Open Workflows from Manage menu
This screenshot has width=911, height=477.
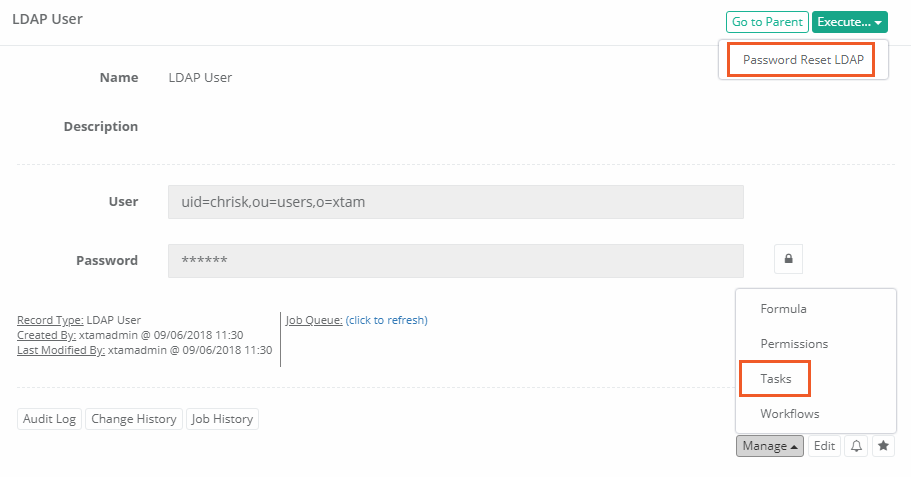(x=789, y=414)
